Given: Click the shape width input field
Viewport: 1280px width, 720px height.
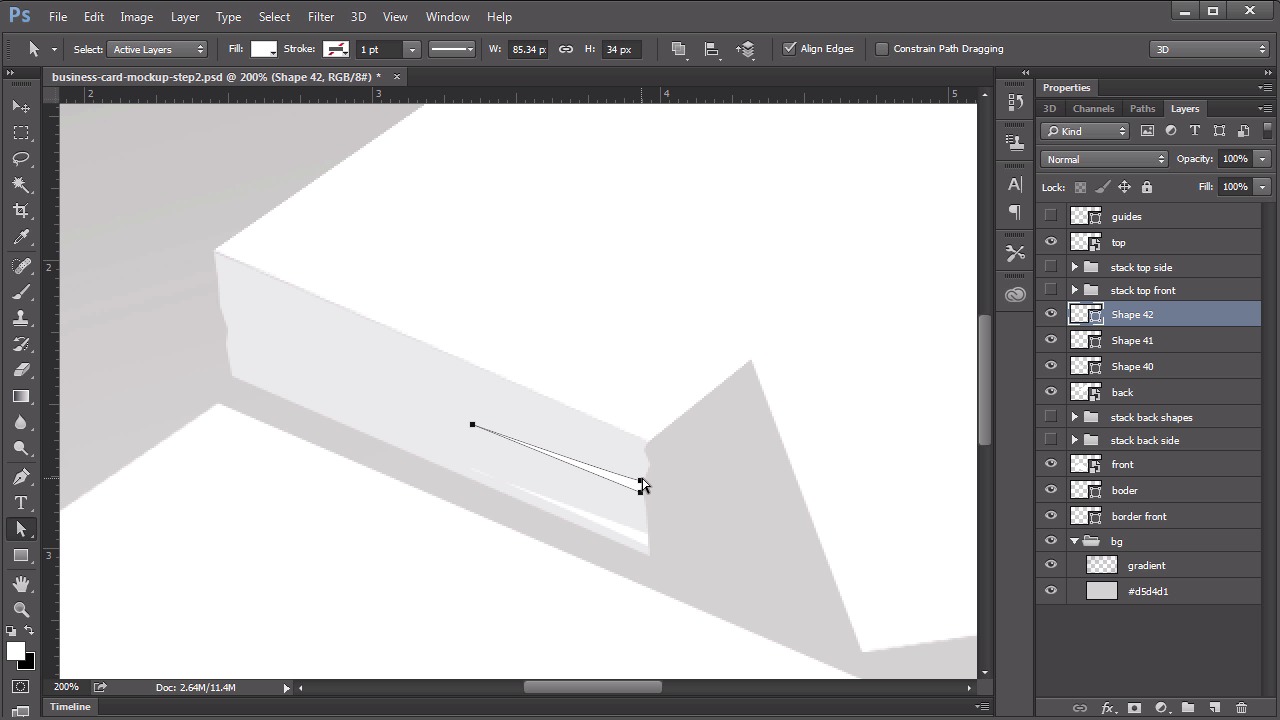Looking at the screenshot, I should click(528, 49).
